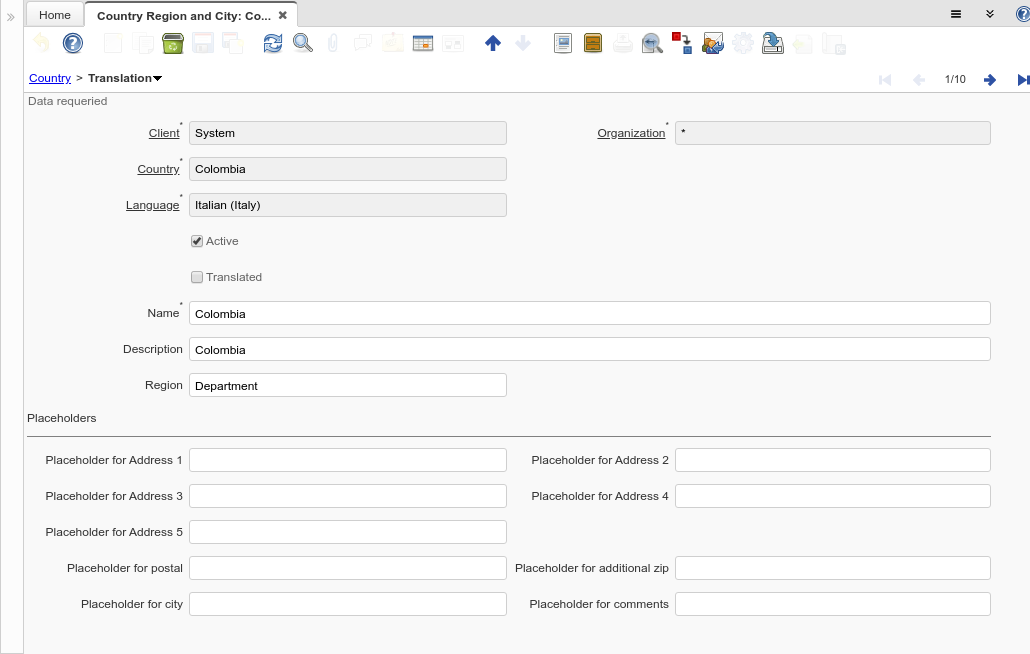Image resolution: width=1030 pixels, height=654 pixels.
Task: Focus the Placeholder for Address 1 field
Action: pos(347,460)
